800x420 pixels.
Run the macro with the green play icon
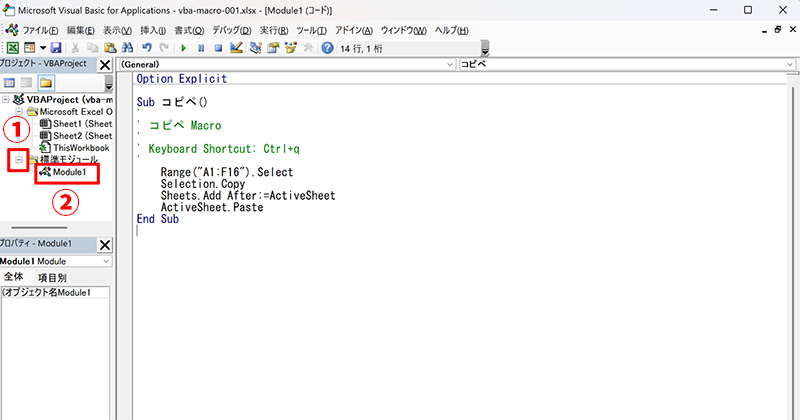point(183,47)
